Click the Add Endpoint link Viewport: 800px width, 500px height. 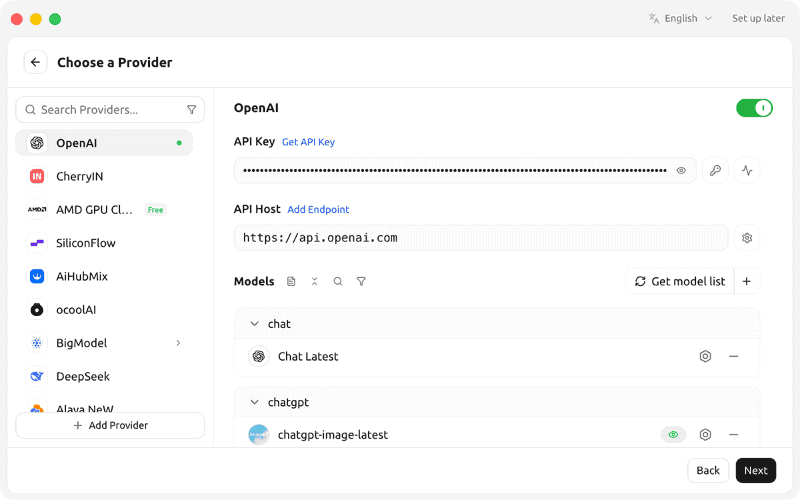pos(318,209)
